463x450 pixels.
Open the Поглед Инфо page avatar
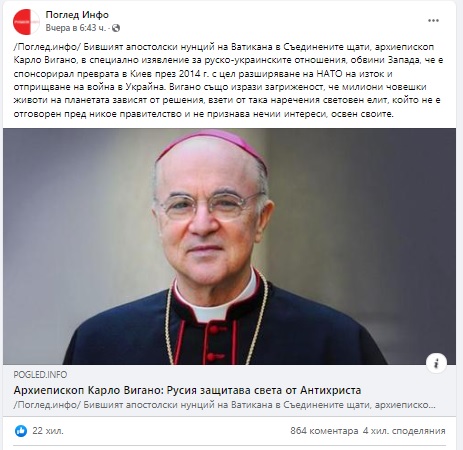26,22
